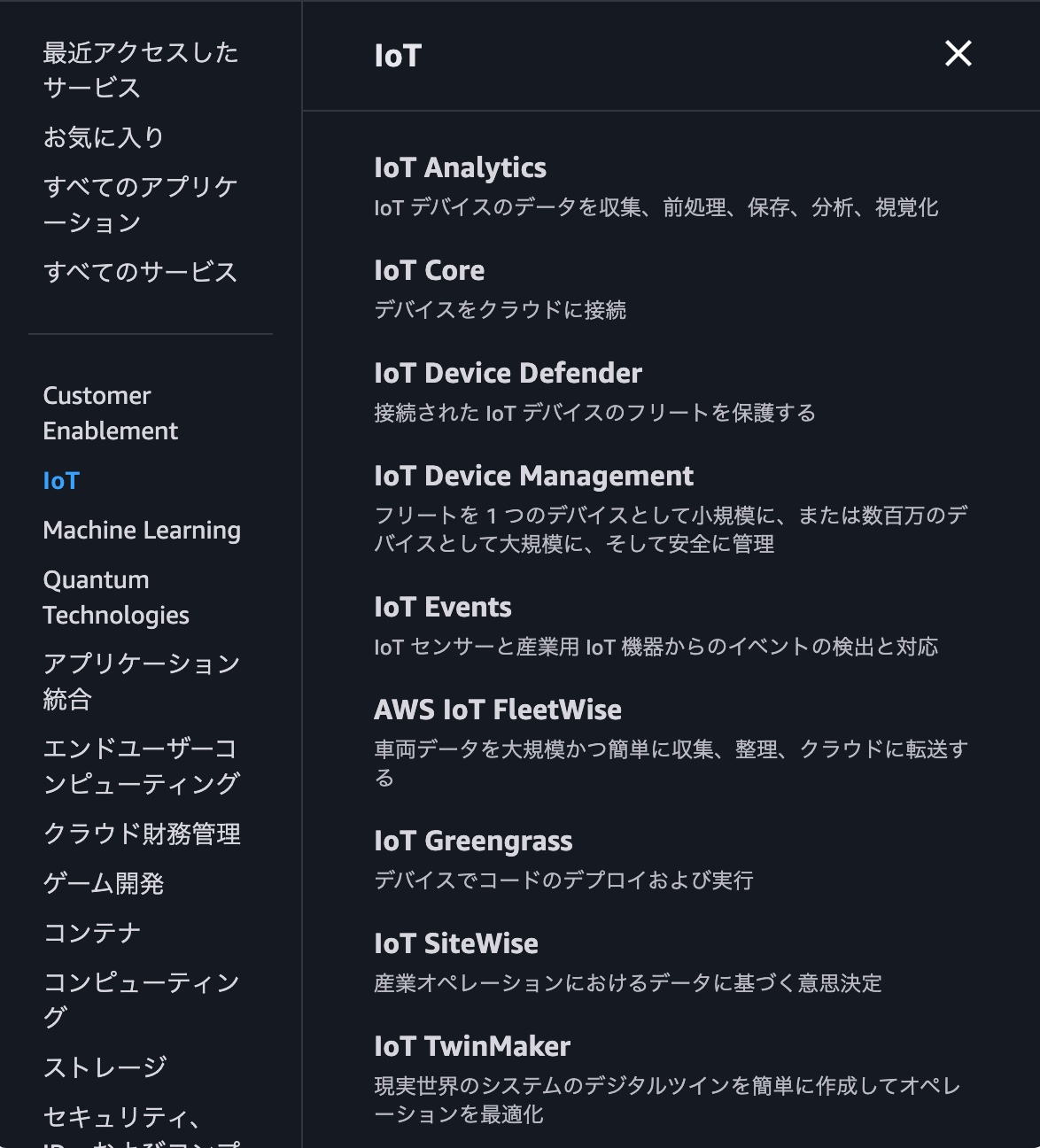Select ストレージ category
This screenshot has height=1148, width=1040.
click(105, 1068)
